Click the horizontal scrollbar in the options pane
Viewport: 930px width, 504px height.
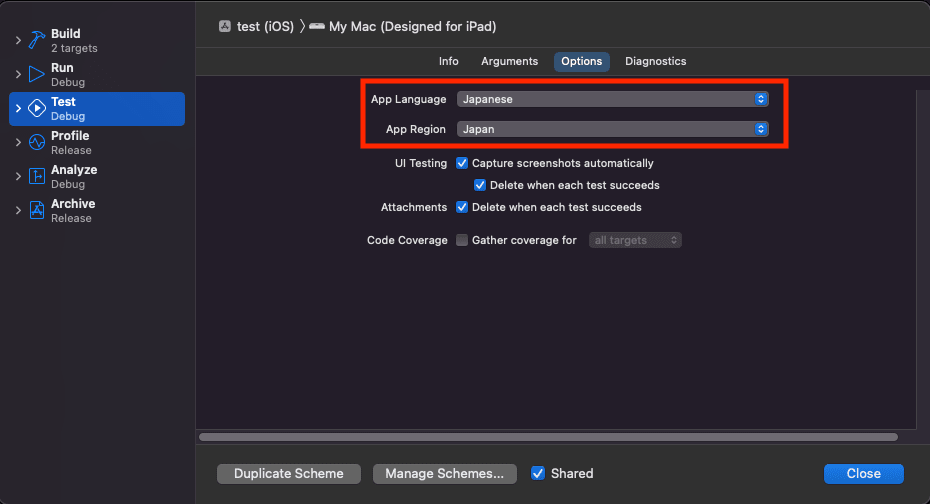point(548,437)
